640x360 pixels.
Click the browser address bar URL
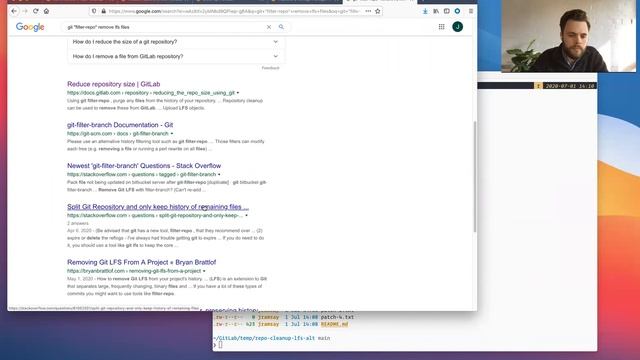tap(234, 11)
